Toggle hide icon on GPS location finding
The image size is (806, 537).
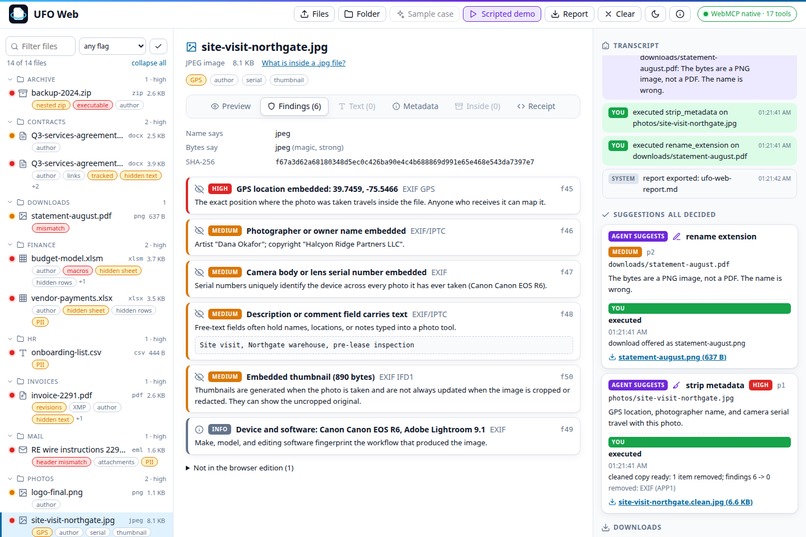click(199, 189)
